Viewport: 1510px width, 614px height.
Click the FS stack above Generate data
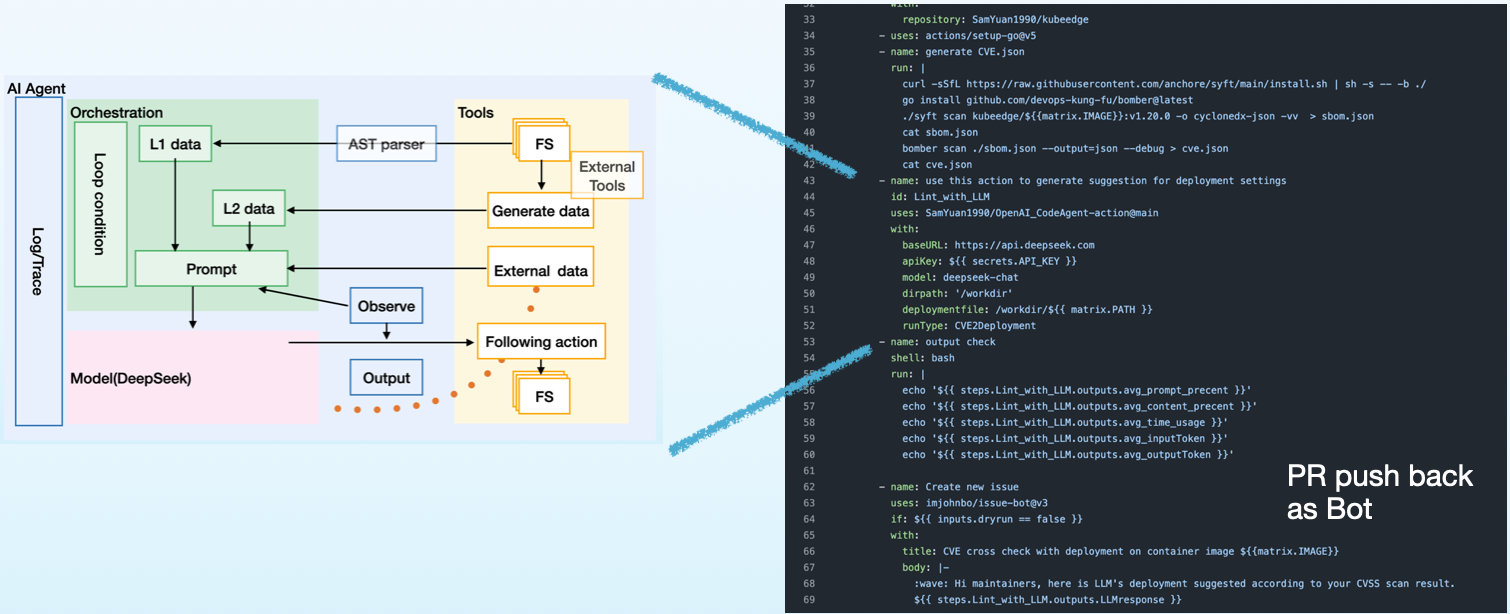coord(542,144)
